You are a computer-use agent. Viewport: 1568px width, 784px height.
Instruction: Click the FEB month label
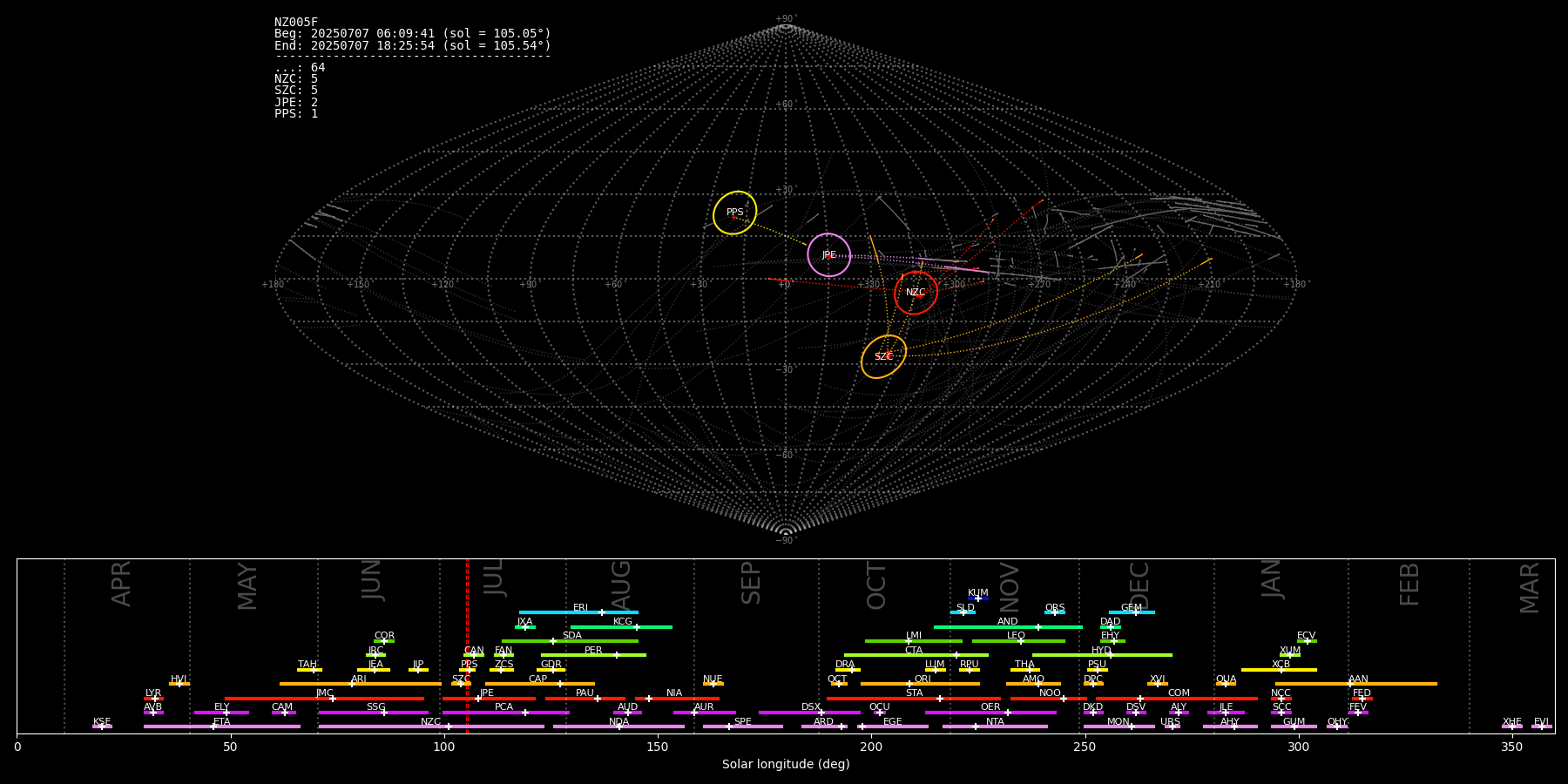point(1409,585)
